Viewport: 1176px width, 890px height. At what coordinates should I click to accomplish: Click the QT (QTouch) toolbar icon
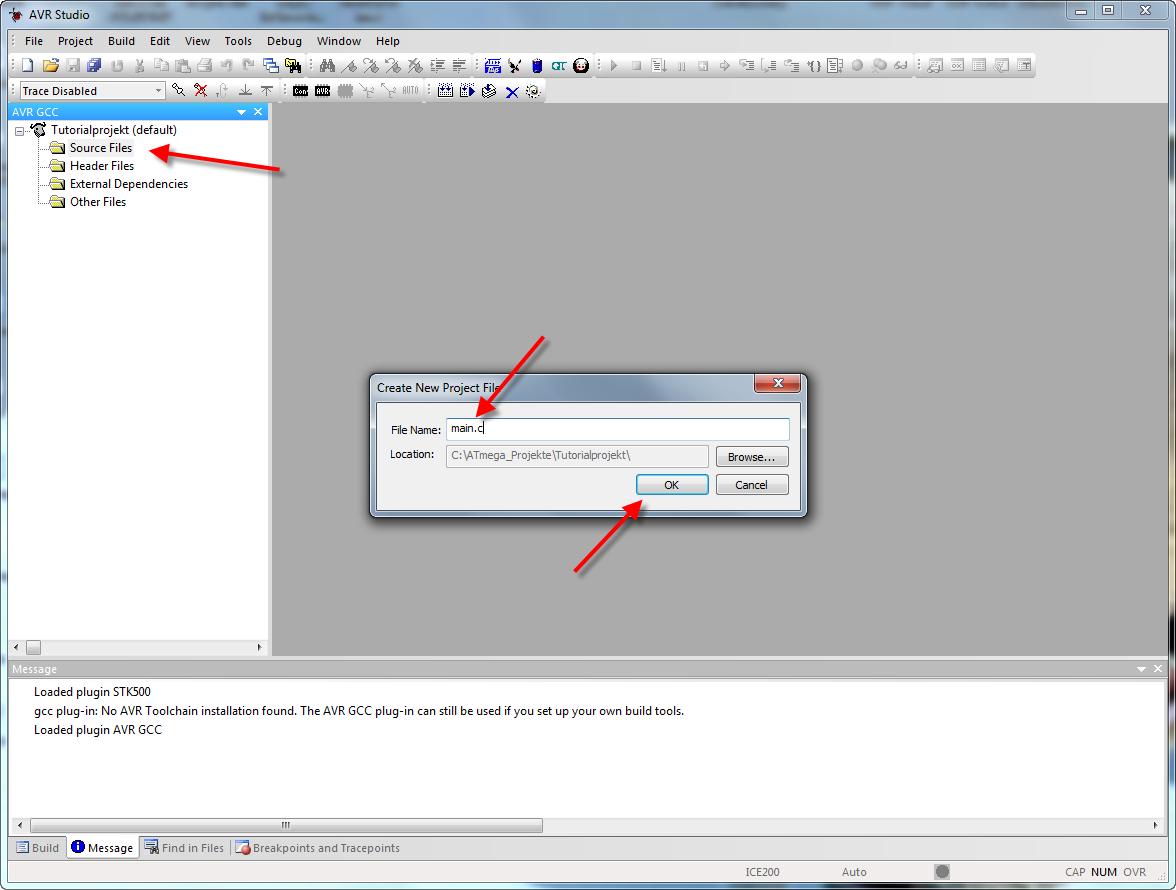[x=559, y=66]
